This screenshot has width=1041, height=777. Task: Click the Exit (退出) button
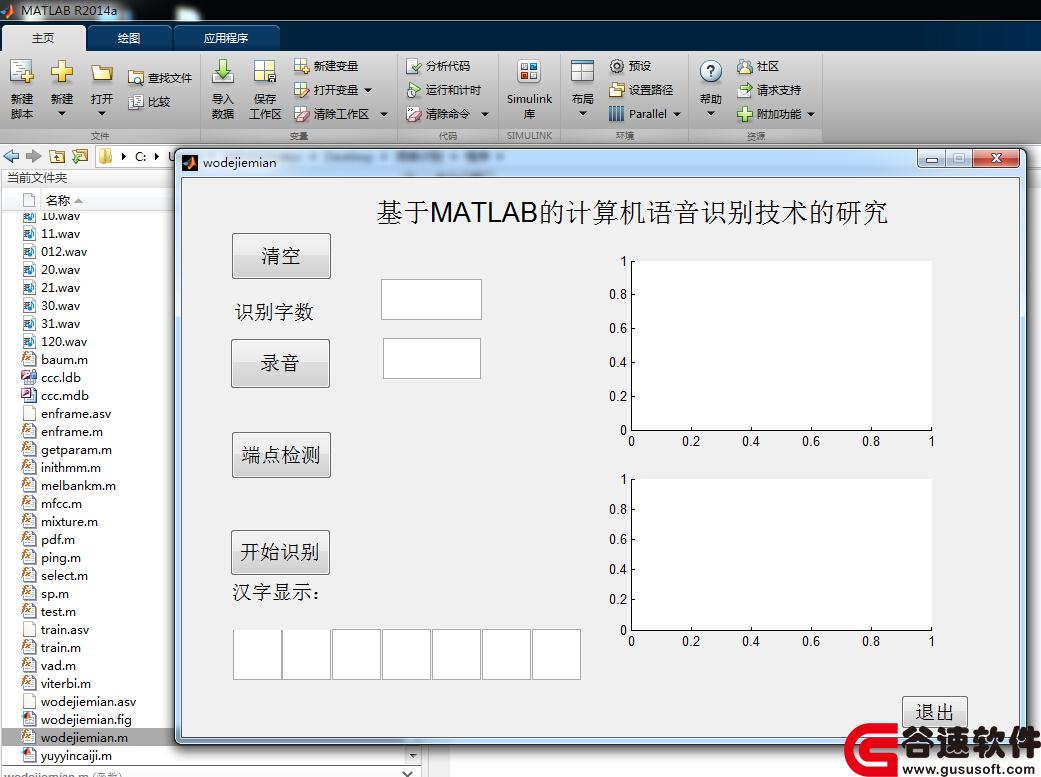coord(934,712)
